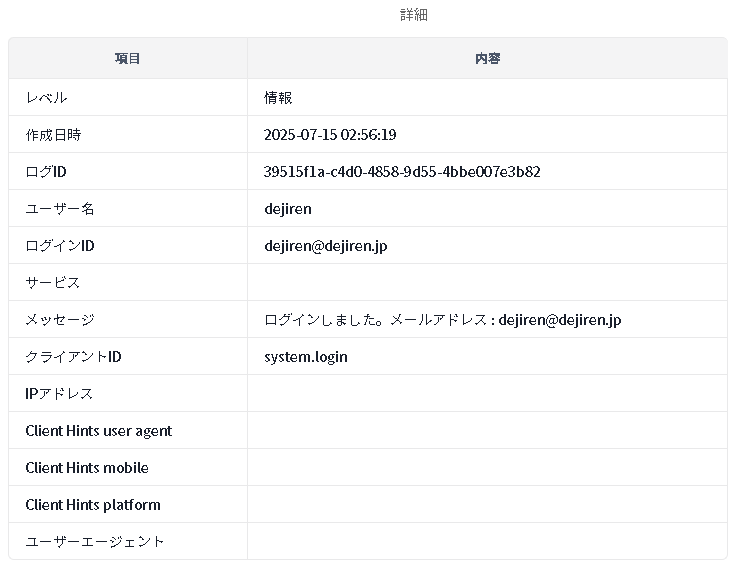
Task: Select the サービス row label
Action: point(53,283)
